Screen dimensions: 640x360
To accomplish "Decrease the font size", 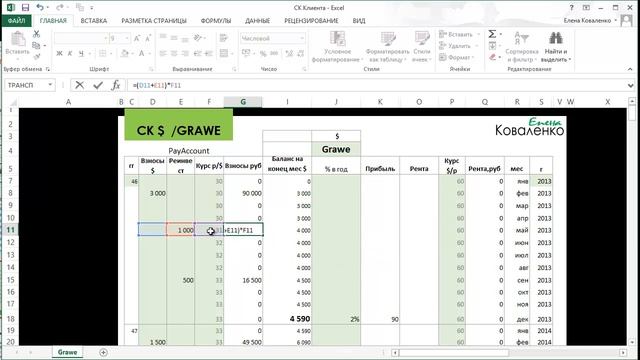I will 148,38.
